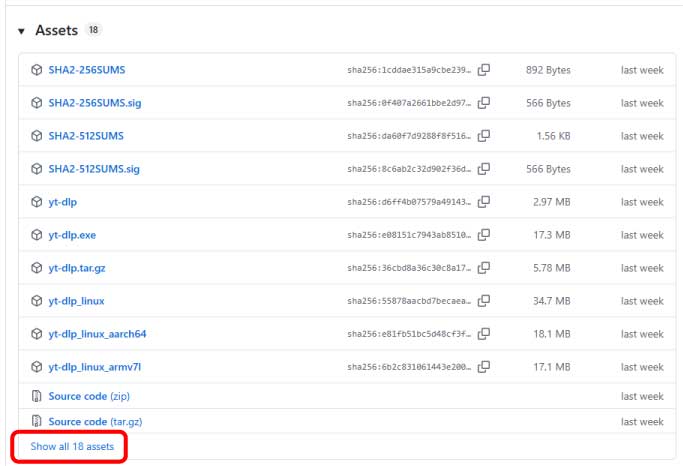Viewport: 683px width, 466px height.
Task: Click the hash text sha256:e08151c7943ab8510
Action: tap(409, 235)
